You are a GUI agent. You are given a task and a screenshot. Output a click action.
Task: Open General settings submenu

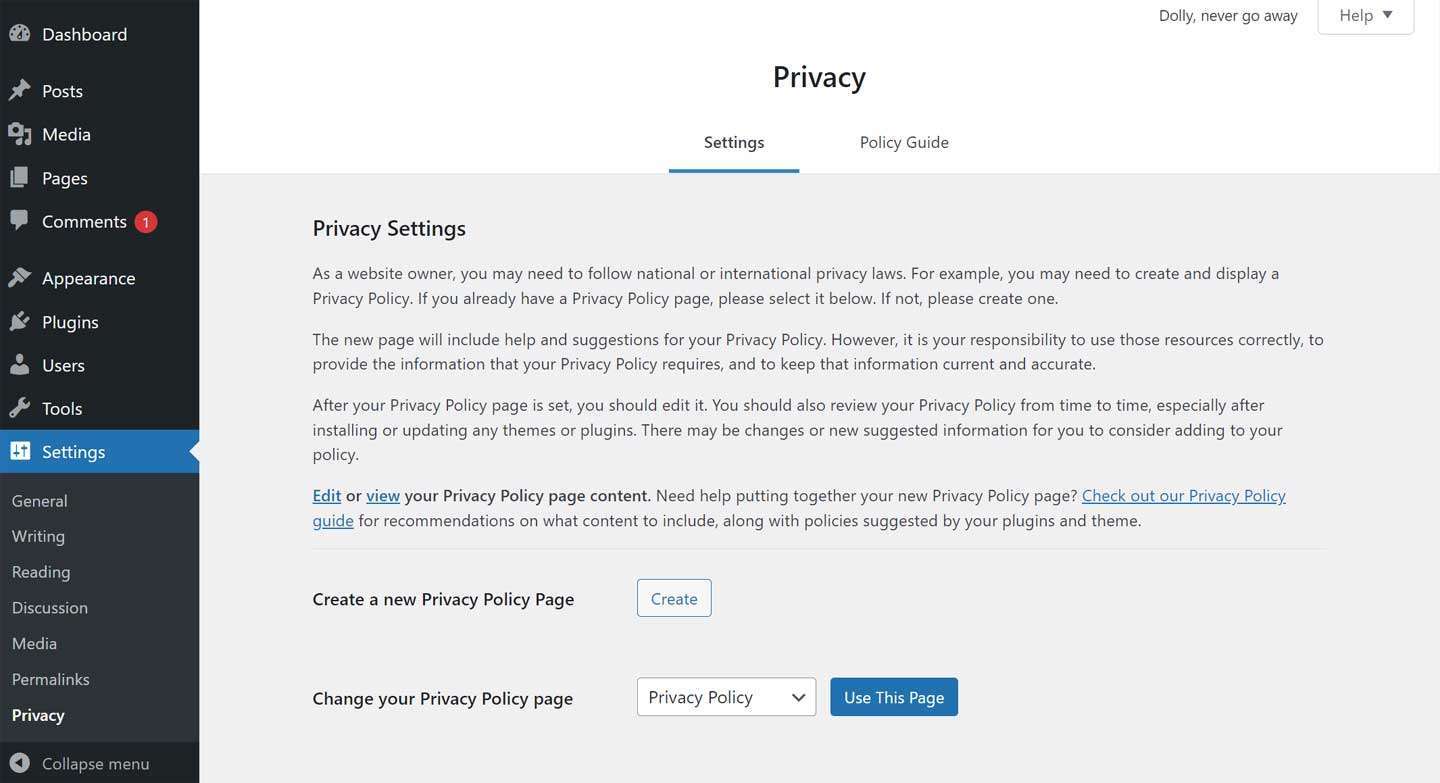click(x=40, y=501)
